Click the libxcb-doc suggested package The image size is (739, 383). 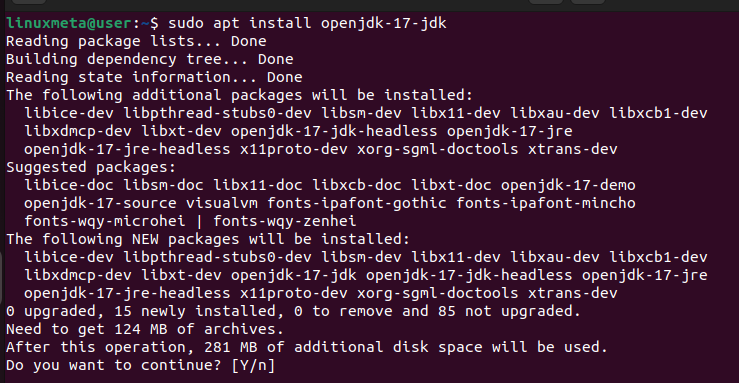(357, 185)
